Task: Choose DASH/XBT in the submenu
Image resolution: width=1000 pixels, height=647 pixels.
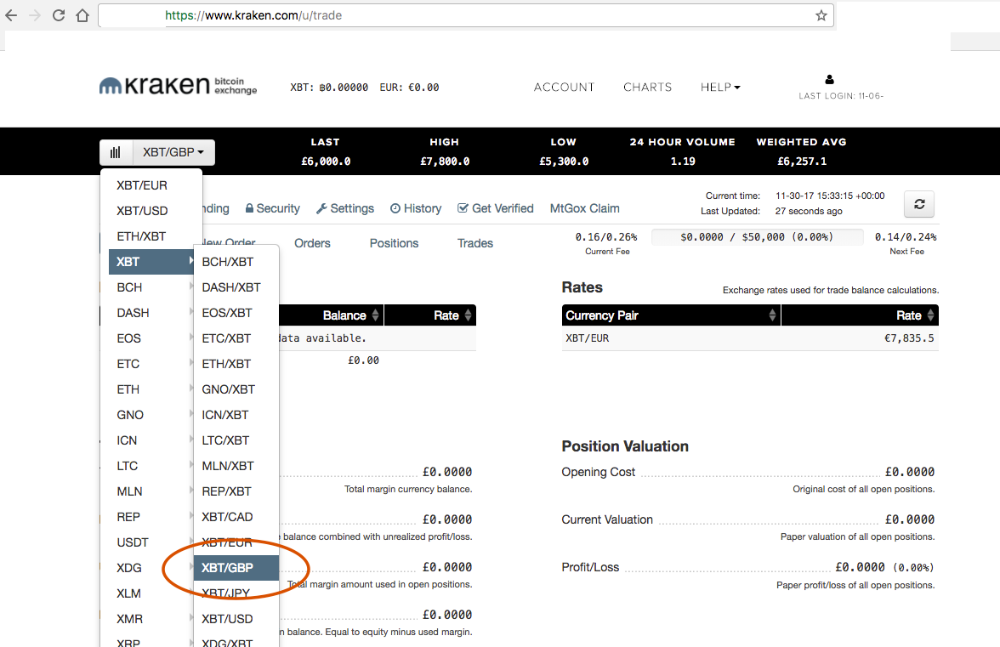Action: 236,288
